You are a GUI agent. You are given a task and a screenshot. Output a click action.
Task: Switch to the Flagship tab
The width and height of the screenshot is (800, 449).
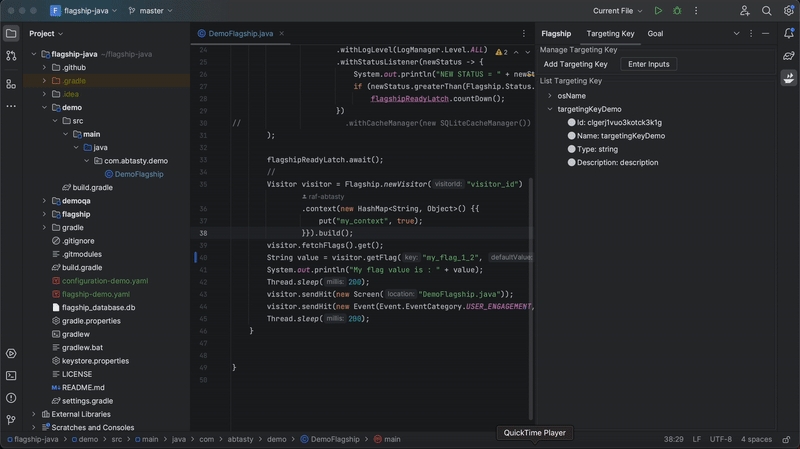coord(556,33)
